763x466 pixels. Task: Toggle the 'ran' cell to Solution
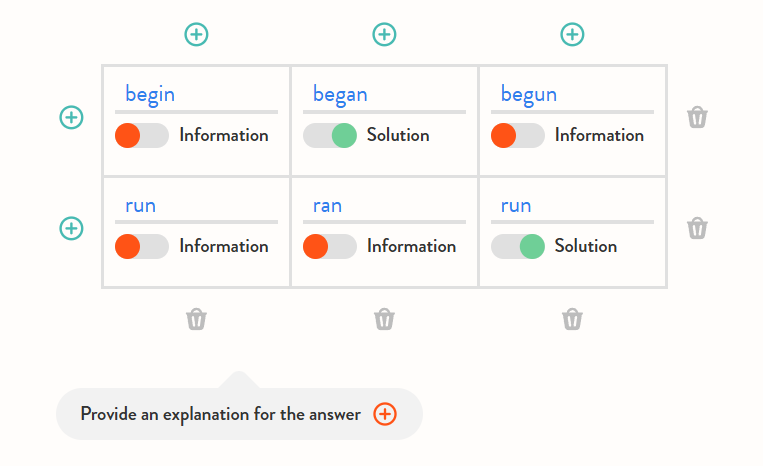tap(329, 246)
